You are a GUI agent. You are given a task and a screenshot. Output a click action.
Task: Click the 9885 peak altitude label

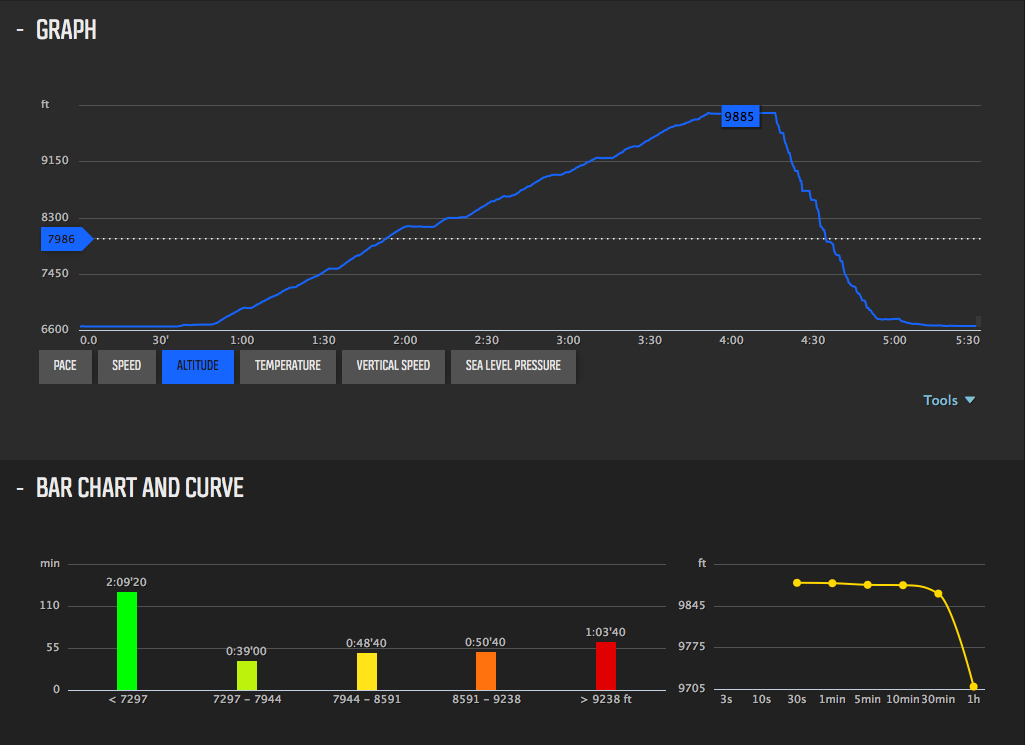tap(739, 117)
